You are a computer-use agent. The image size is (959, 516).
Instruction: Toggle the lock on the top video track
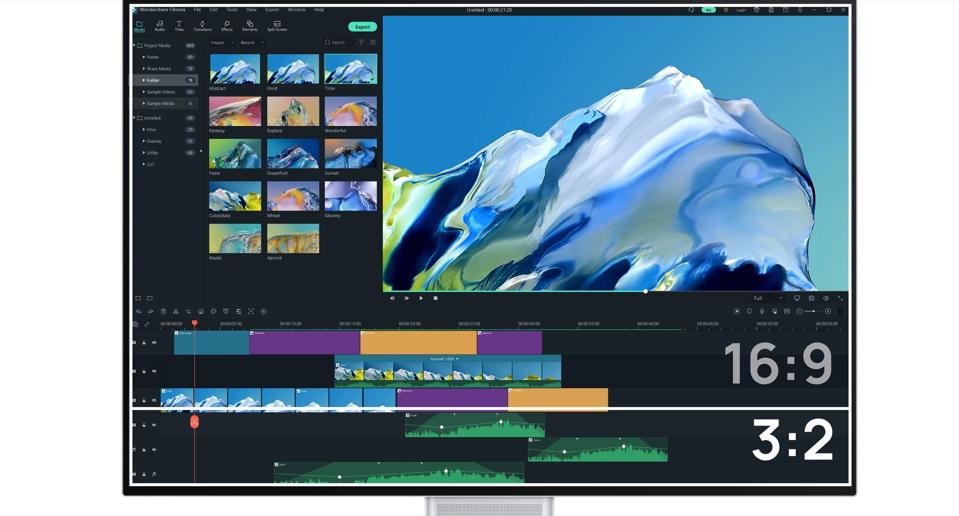click(144, 343)
